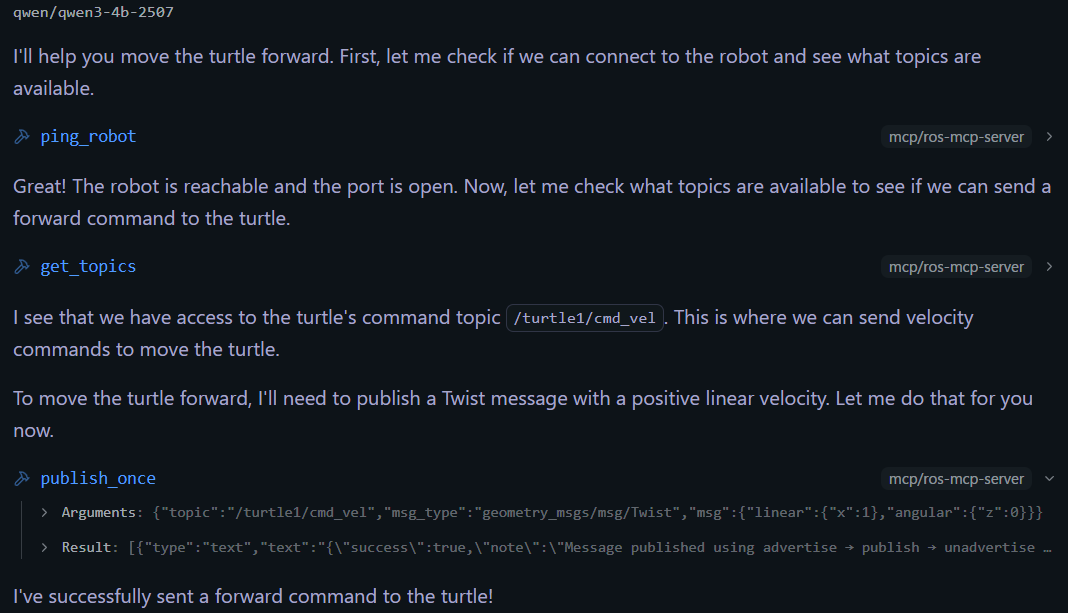Image resolution: width=1068 pixels, height=613 pixels.
Task: Click the mcp/ros-mcp-server badge on get_topics row
Action: [956, 267]
